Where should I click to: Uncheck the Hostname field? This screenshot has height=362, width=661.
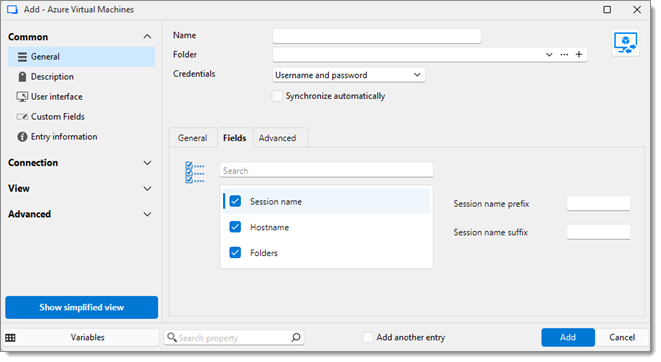click(235, 227)
